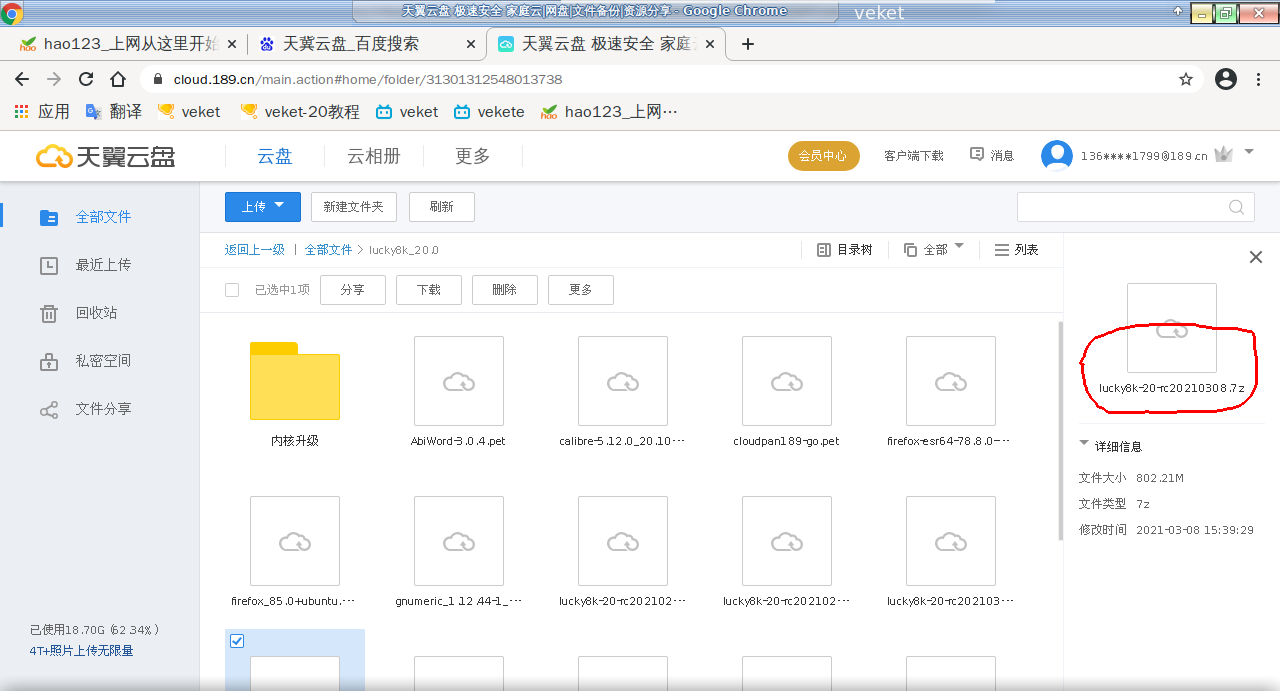Close the file details panel
The height and width of the screenshot is (691, 1280).
(x=1256, y=257)
